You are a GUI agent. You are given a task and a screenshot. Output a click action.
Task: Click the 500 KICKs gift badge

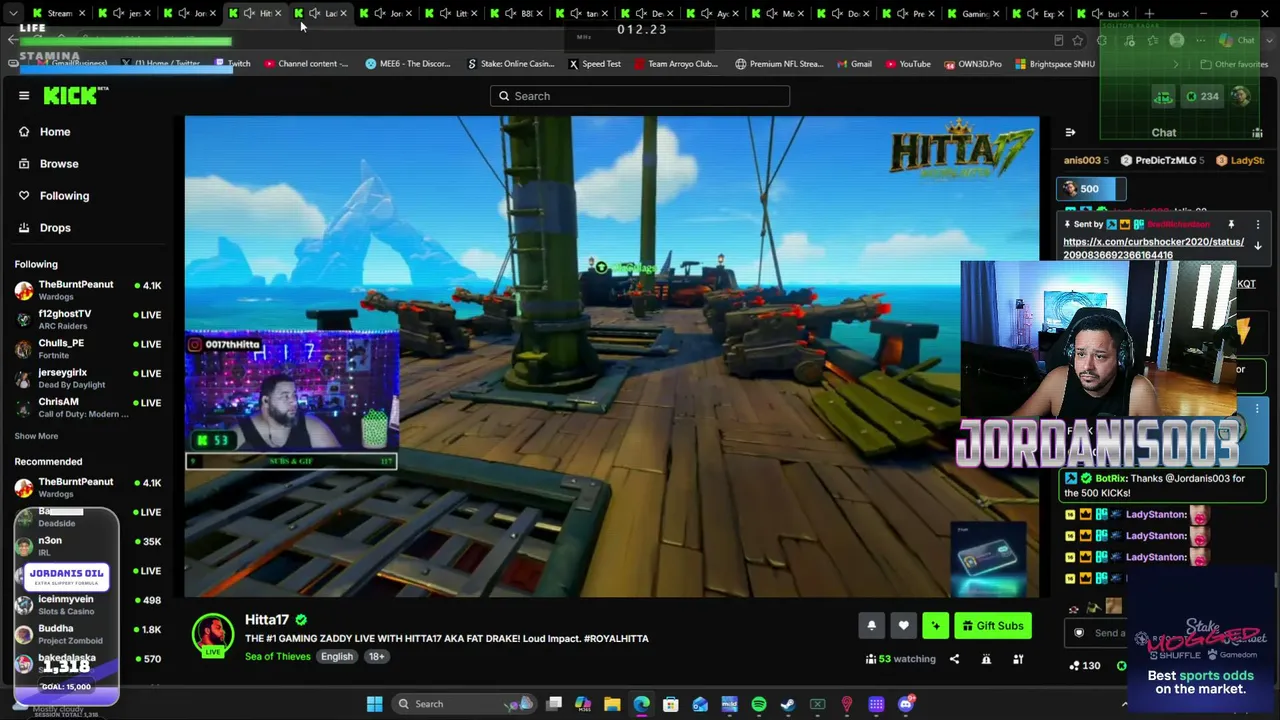(x=1090, y=188)
